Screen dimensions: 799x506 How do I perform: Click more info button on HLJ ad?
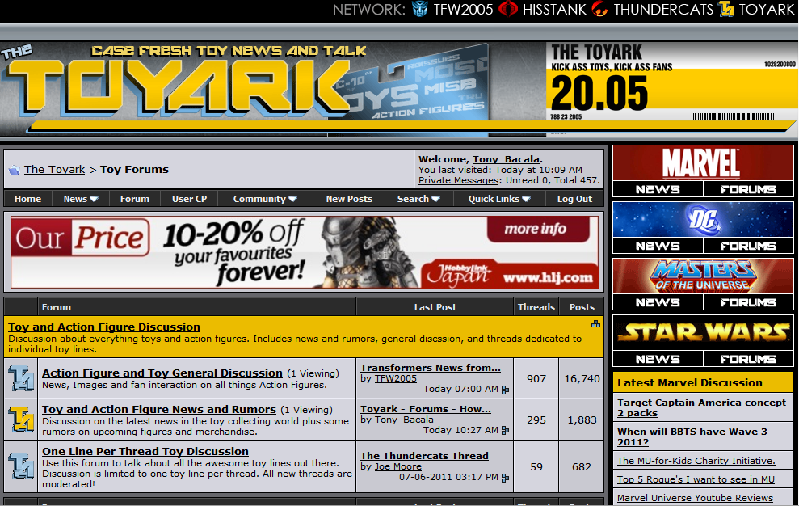[538, 229]
